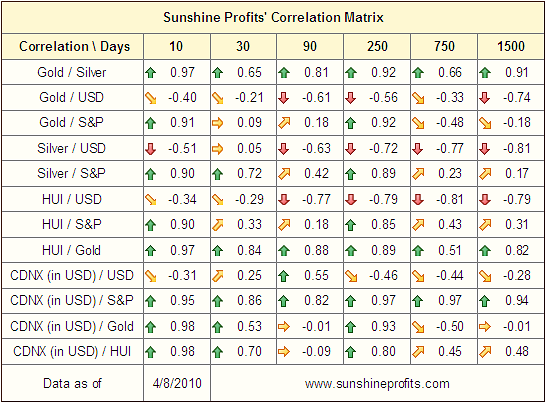
Task: Click green up arrow beside CDNX / S&P 0.94
Action: tap(485, 301)
